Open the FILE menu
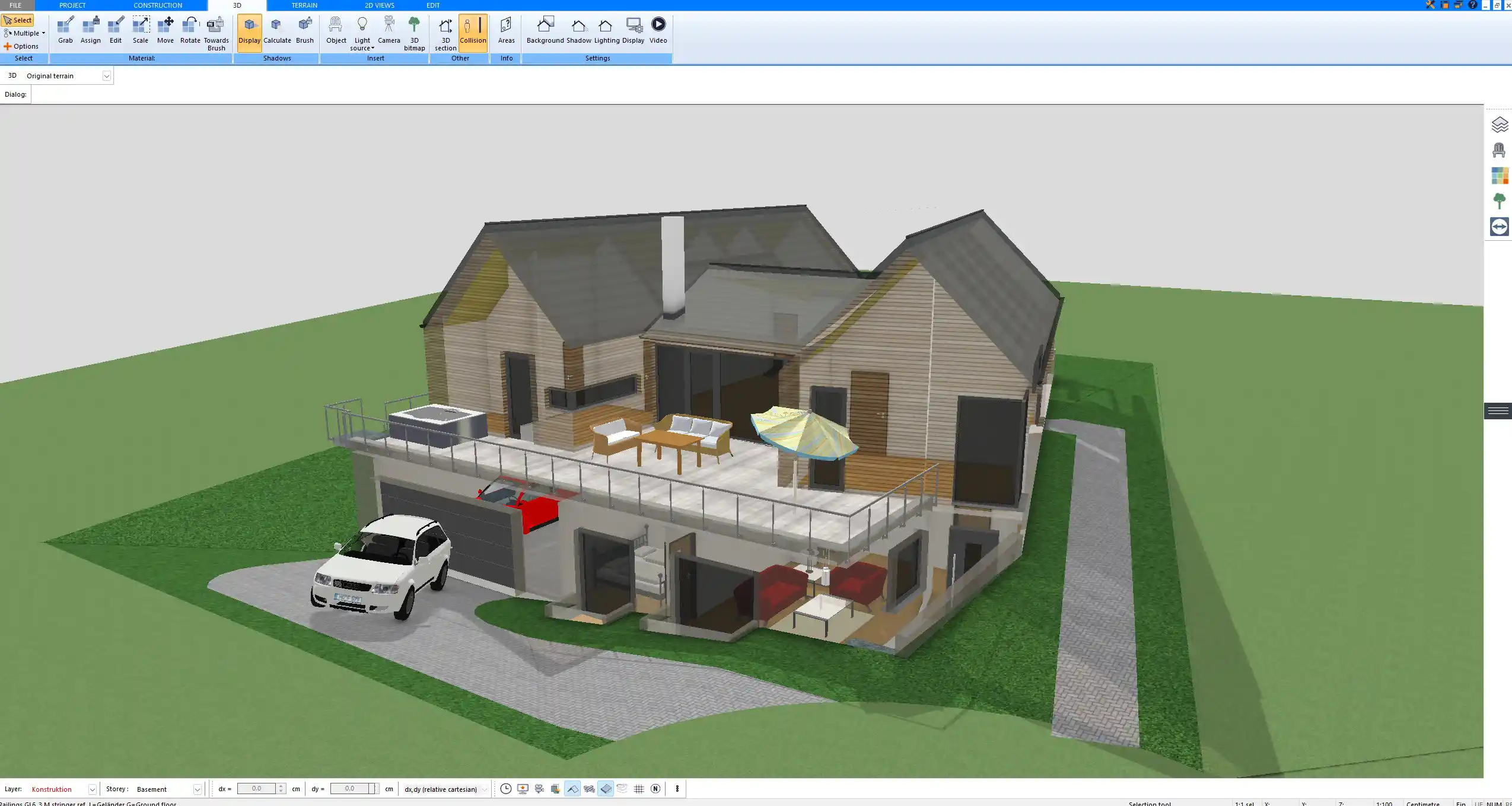The height and width of the screenshot is (806, 1512). click(16, 5)
